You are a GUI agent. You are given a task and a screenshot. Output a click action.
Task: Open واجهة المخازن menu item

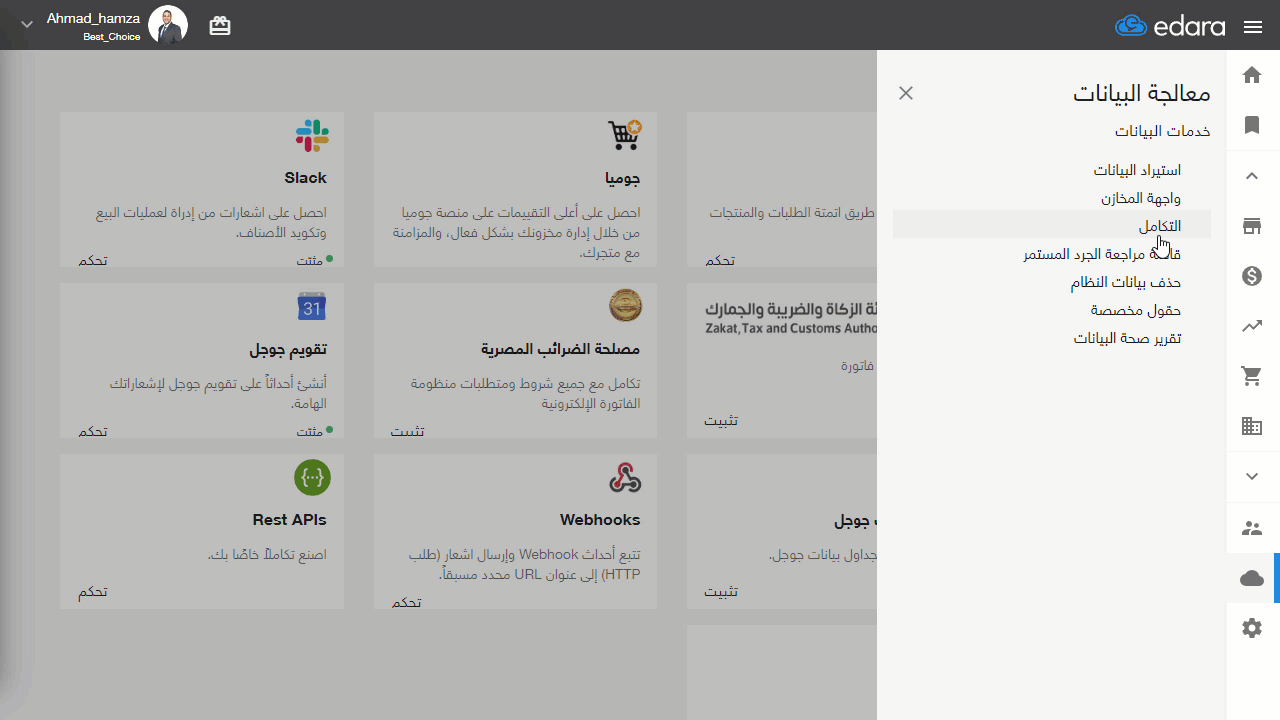1141,198
